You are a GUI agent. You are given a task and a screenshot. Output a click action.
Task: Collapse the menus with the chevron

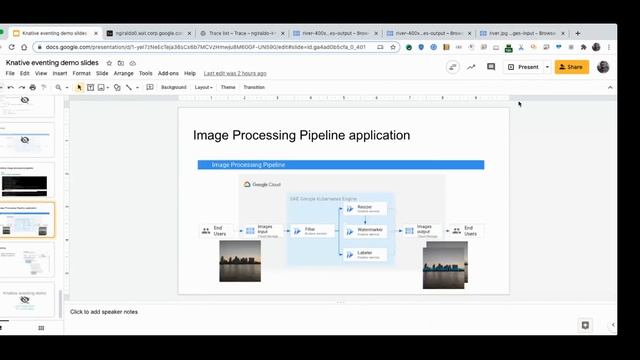point(610,87)
